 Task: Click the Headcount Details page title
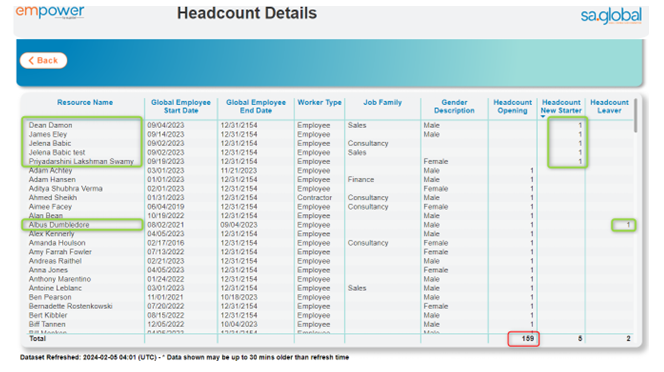click(247, 13)
